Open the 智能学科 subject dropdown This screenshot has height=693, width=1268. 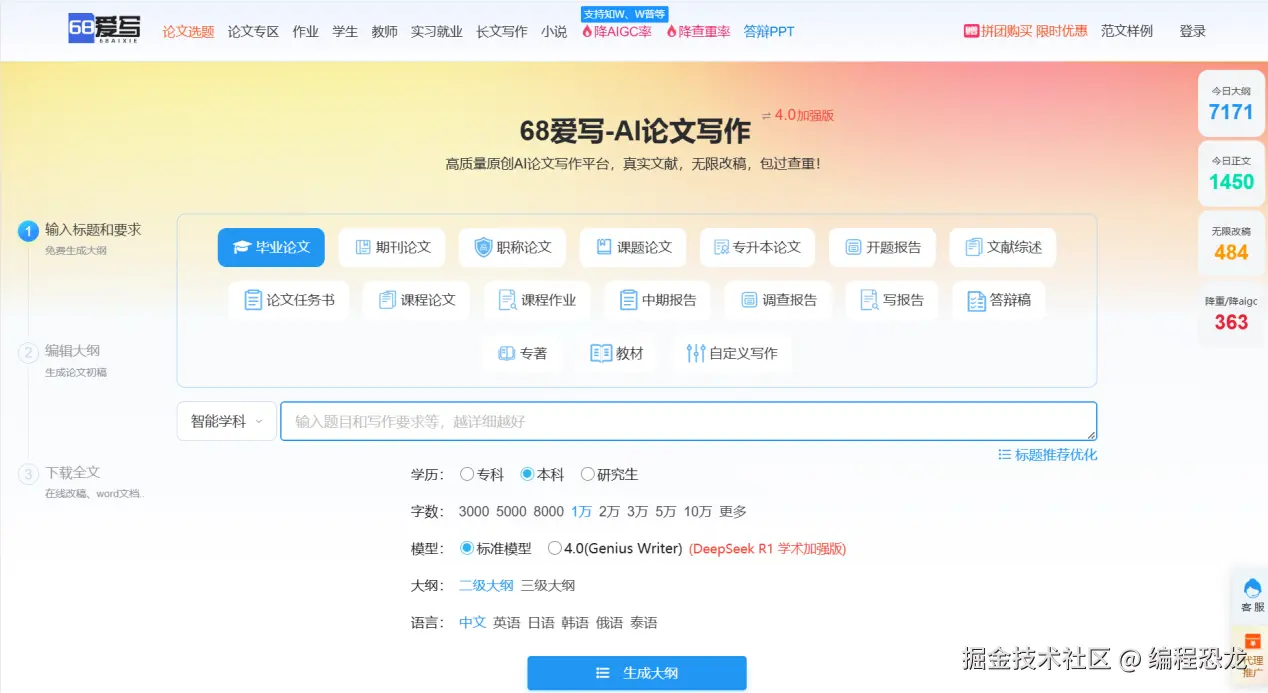click(x=227, y=421)
